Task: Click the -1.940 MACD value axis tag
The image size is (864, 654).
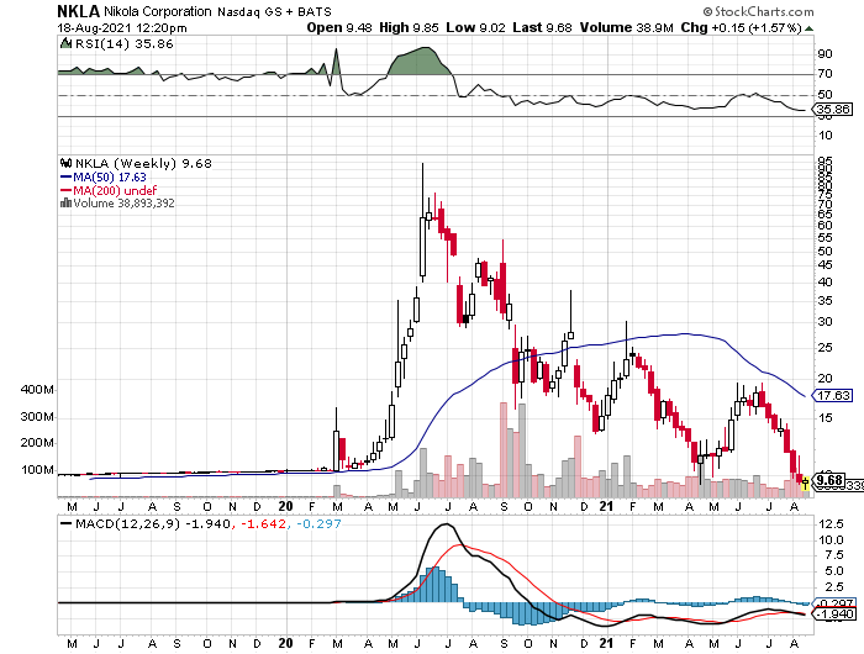Action: (838, 613)
